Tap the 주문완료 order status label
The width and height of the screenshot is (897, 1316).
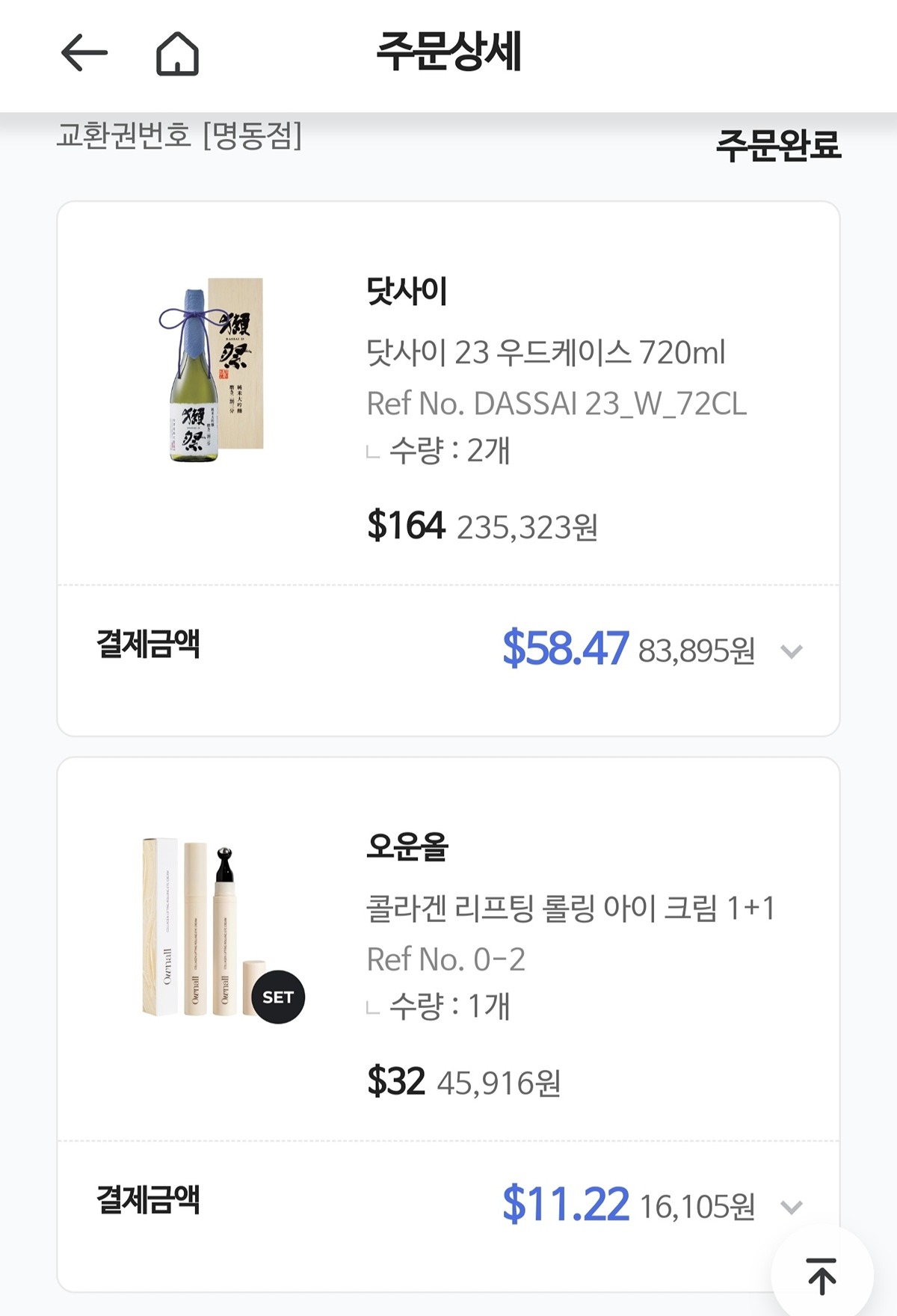778,144
